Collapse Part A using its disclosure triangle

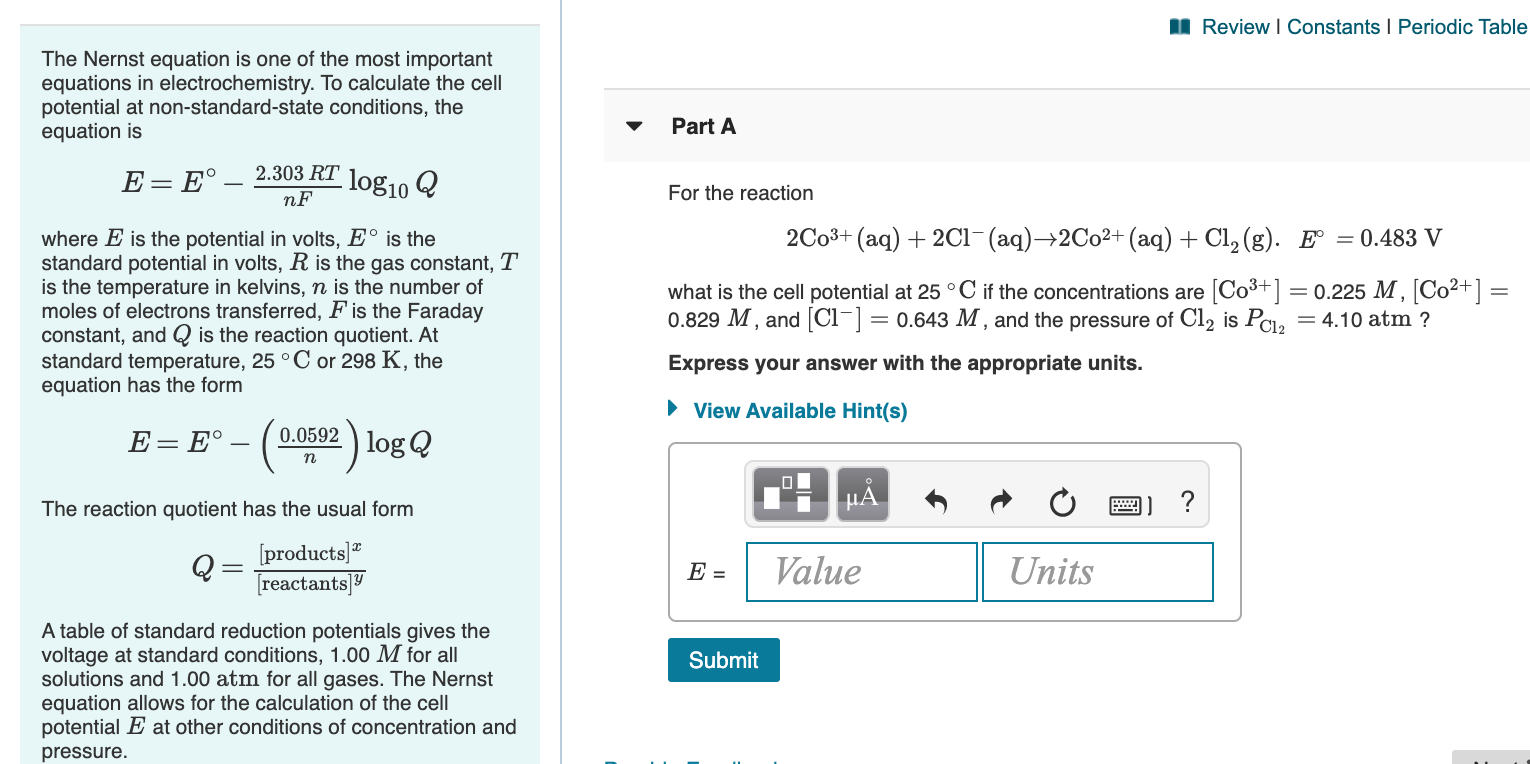click(633, 126)
